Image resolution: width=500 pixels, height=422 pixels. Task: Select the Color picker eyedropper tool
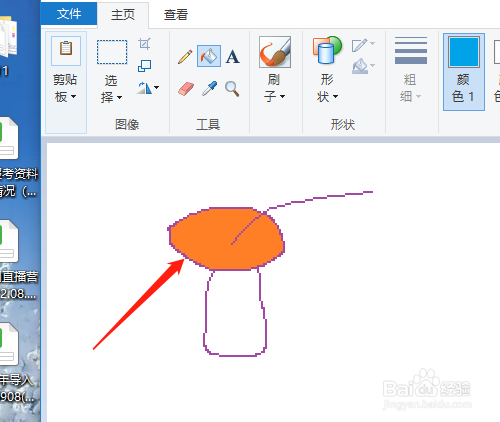(x=209, y=89)
